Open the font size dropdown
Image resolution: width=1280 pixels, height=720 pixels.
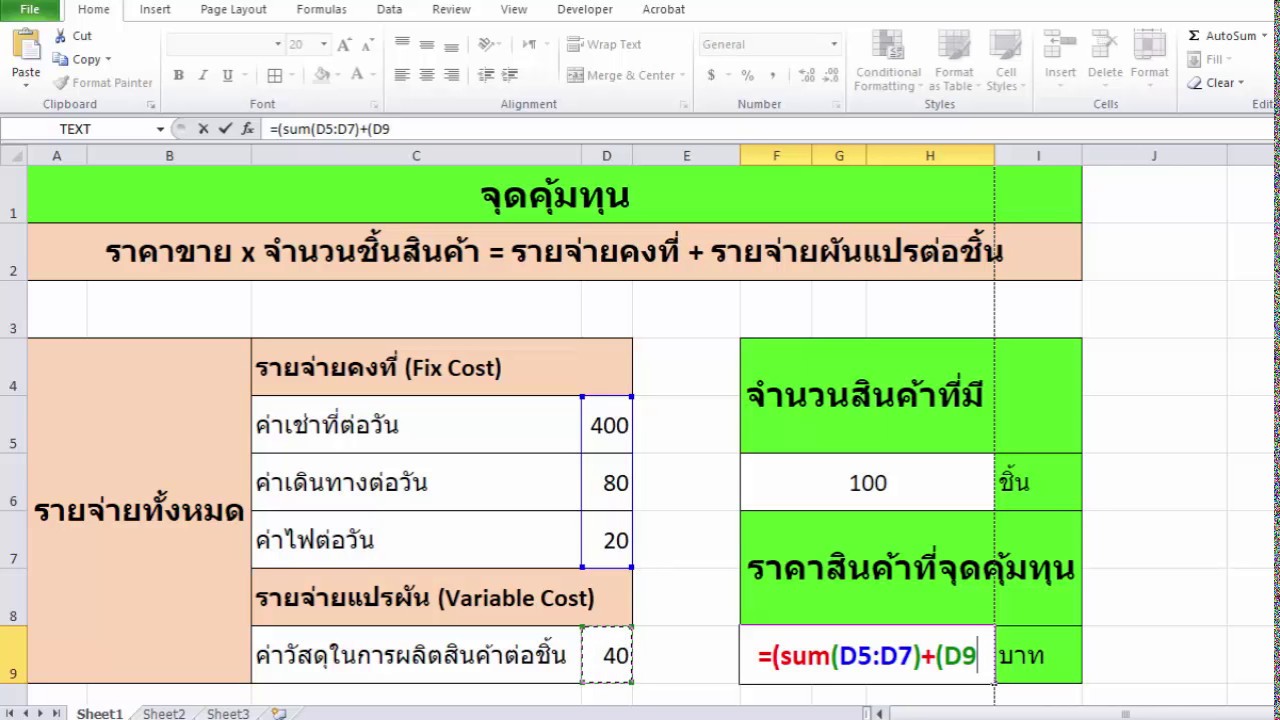click(x=323, y=44)
